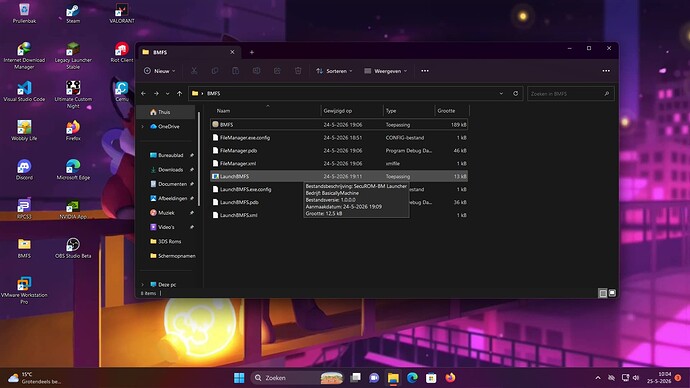Add a new Explorer tab
This screenshot has height=388, width=690.
(252, 52)
